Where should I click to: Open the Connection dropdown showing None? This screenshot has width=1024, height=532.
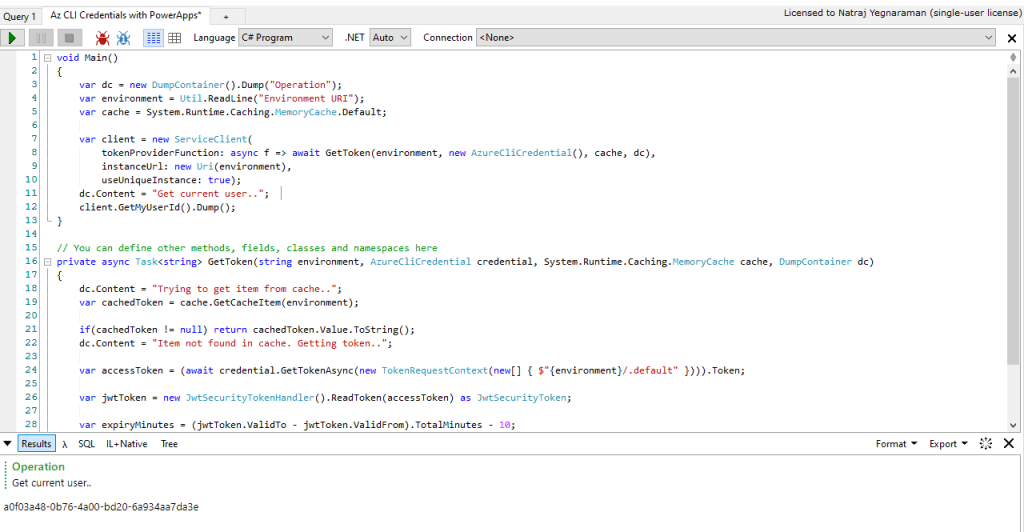[x=736, y=38]
